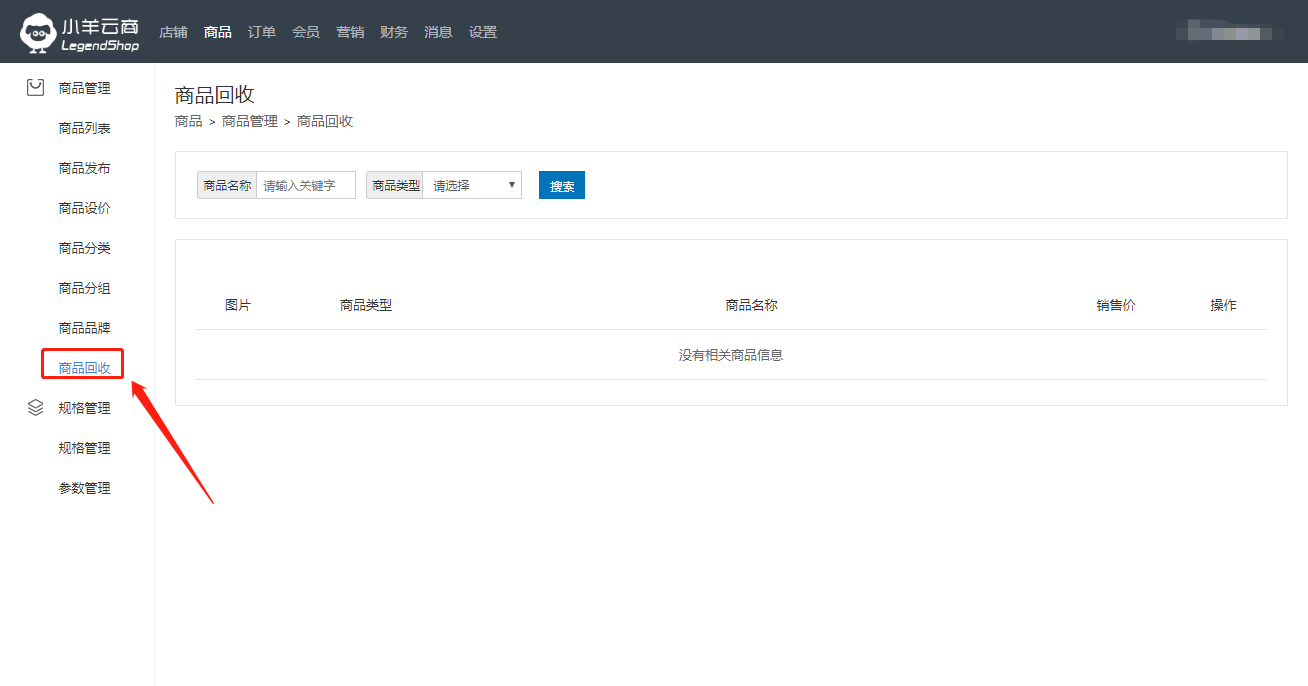Click the shopping bag icon beside 商品管理
The image size is (1308, 686).
click(x=35, y=88)
